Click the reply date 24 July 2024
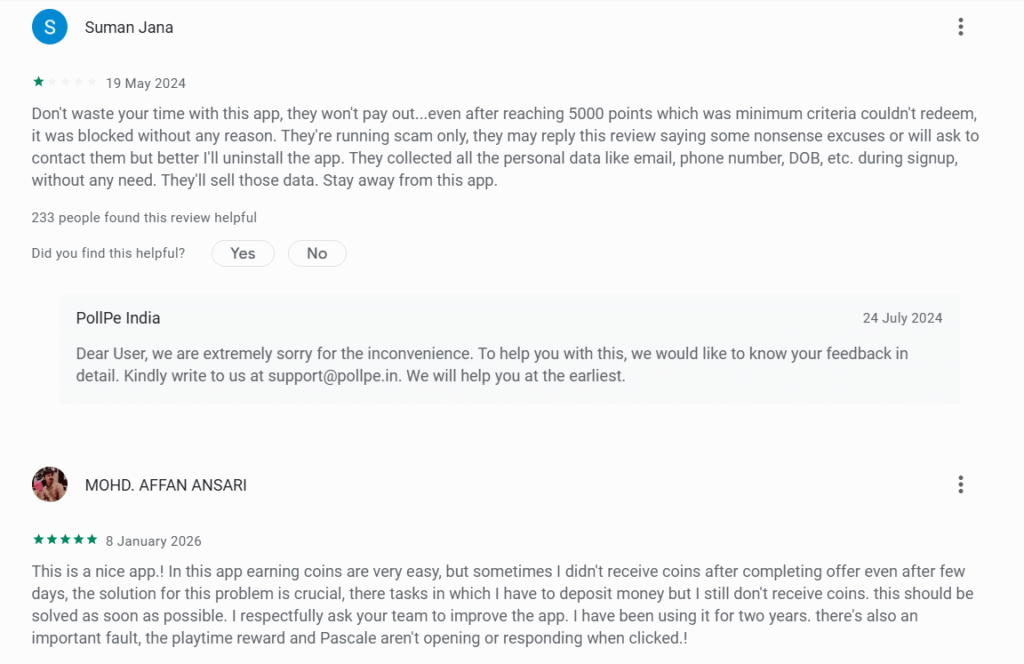Screen dimensions: 1024x664 point(902,317)
